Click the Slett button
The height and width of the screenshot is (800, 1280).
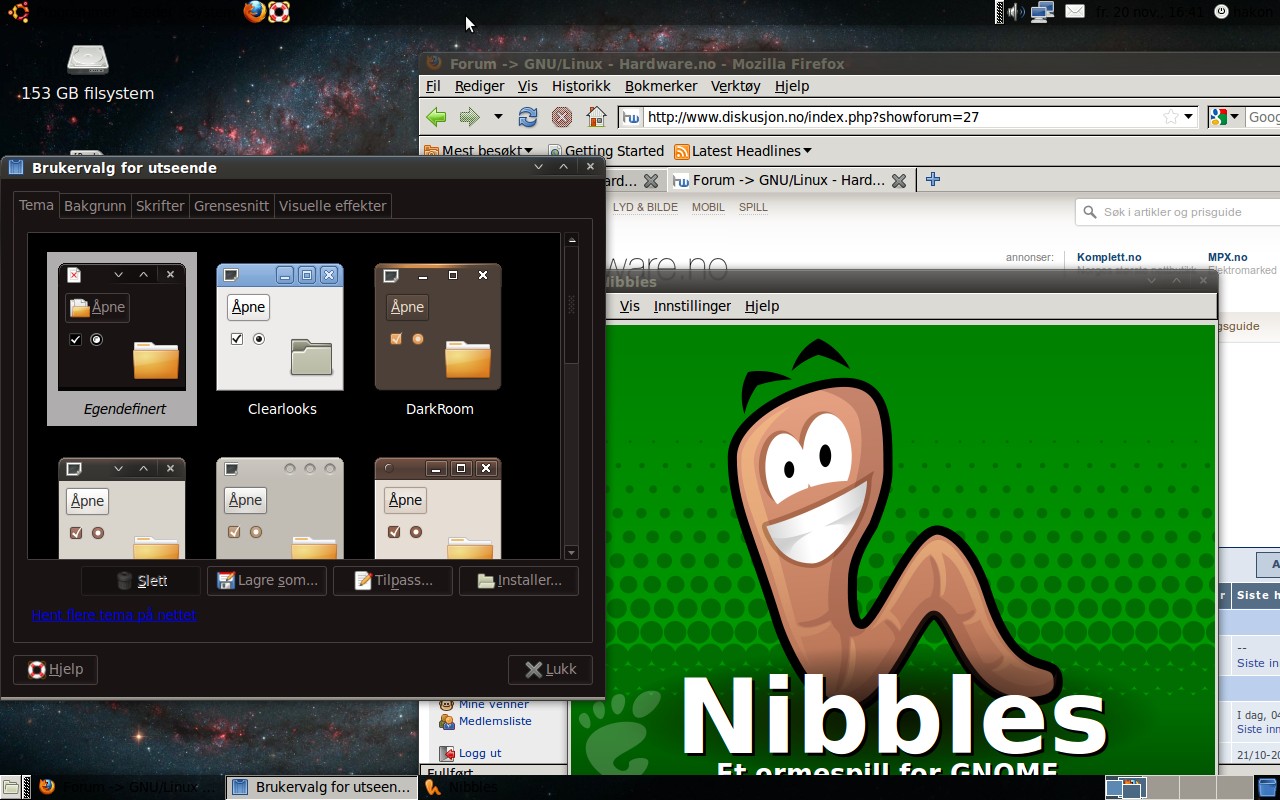141,581
